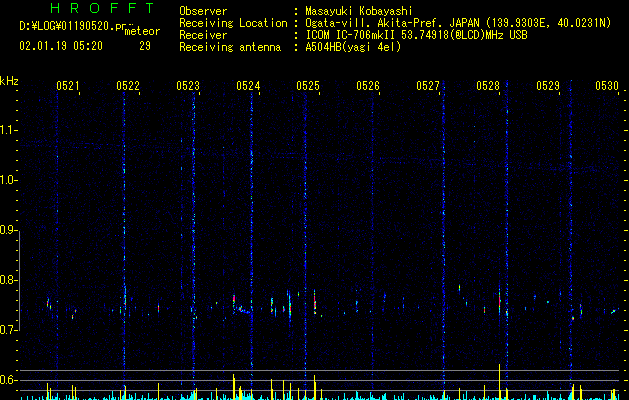Select antenna value A504HB(yagi 4el)
629x400 pixels.
353,47
